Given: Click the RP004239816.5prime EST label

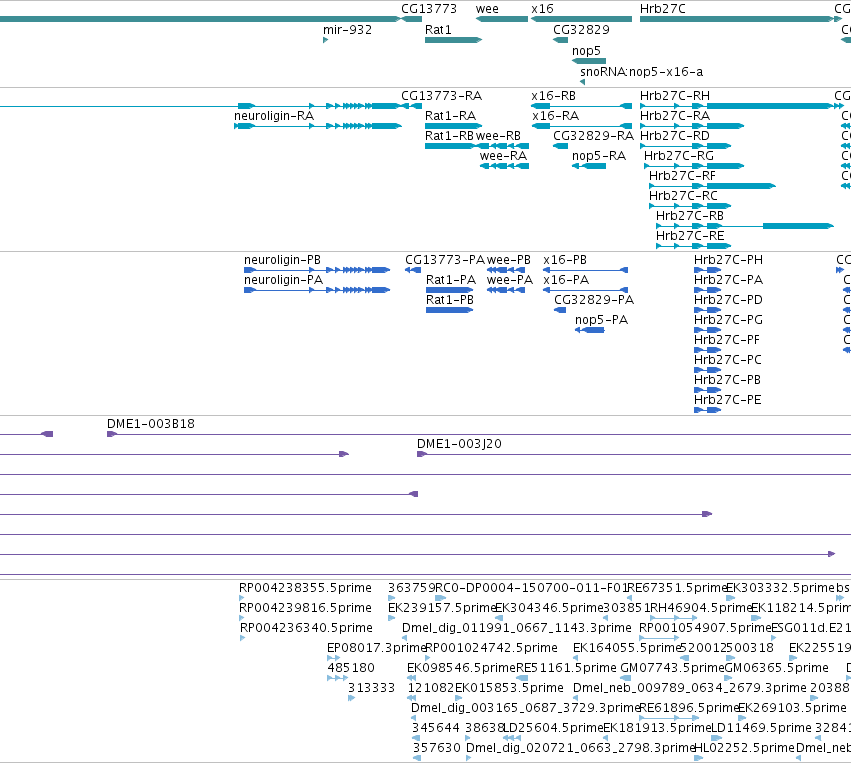Looking at the screenshot, I should (305, 608).
